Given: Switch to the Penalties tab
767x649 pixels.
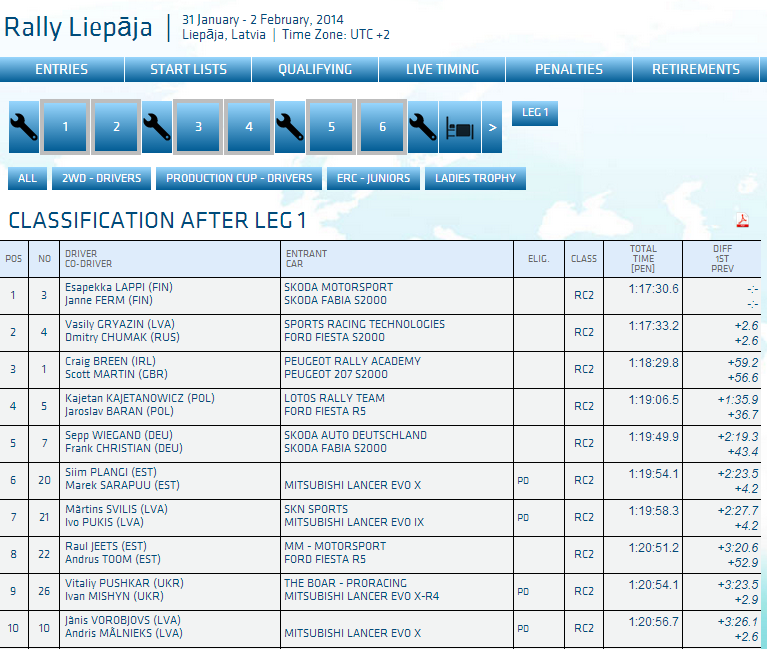Looking at the screenshot, I should pyautogui.click(x=569, y=69).
